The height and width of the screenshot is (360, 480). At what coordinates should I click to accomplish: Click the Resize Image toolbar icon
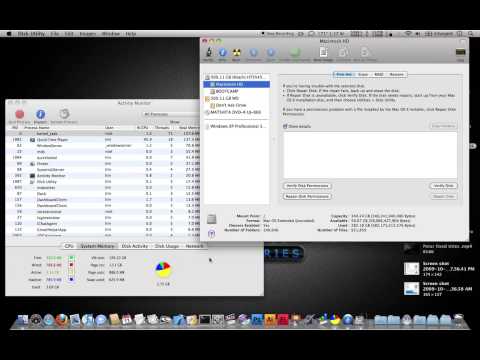click(x=365, y=52)
